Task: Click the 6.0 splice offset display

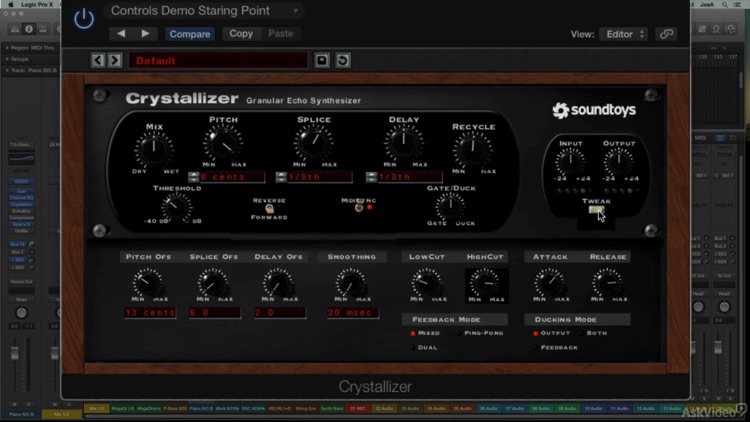Action: (x=215, y=313)
